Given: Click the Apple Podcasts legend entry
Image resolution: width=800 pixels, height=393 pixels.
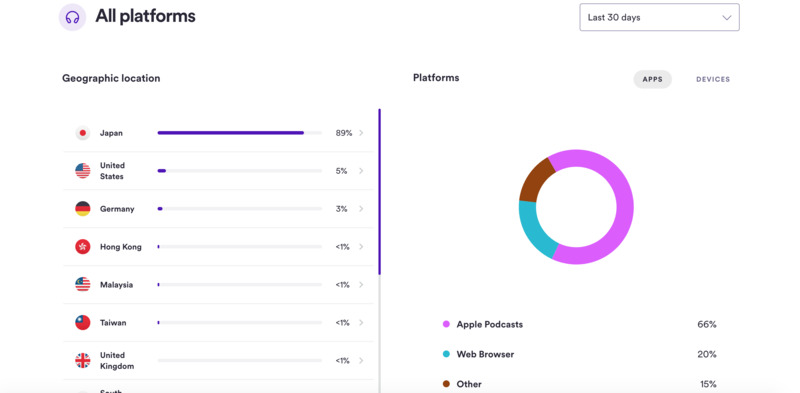Looking at the screenshot, I should [x=483, y=325].
